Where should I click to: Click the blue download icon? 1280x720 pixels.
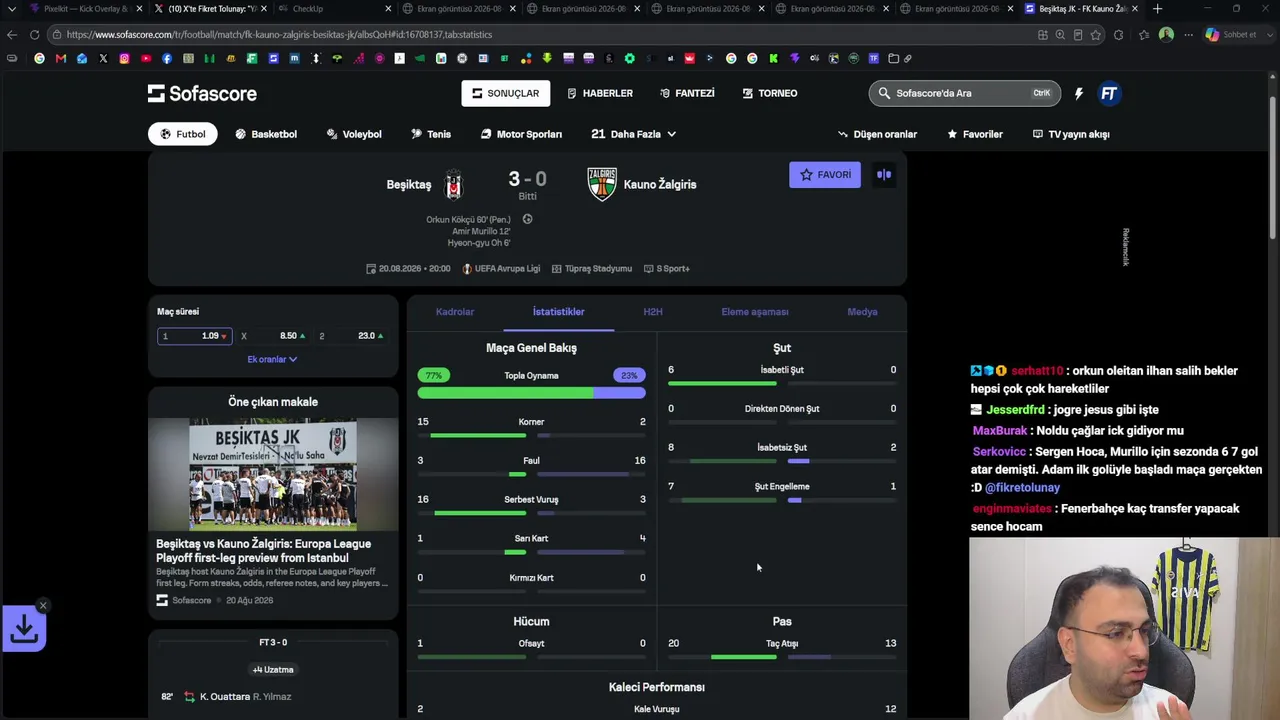(x=24, y=629)
